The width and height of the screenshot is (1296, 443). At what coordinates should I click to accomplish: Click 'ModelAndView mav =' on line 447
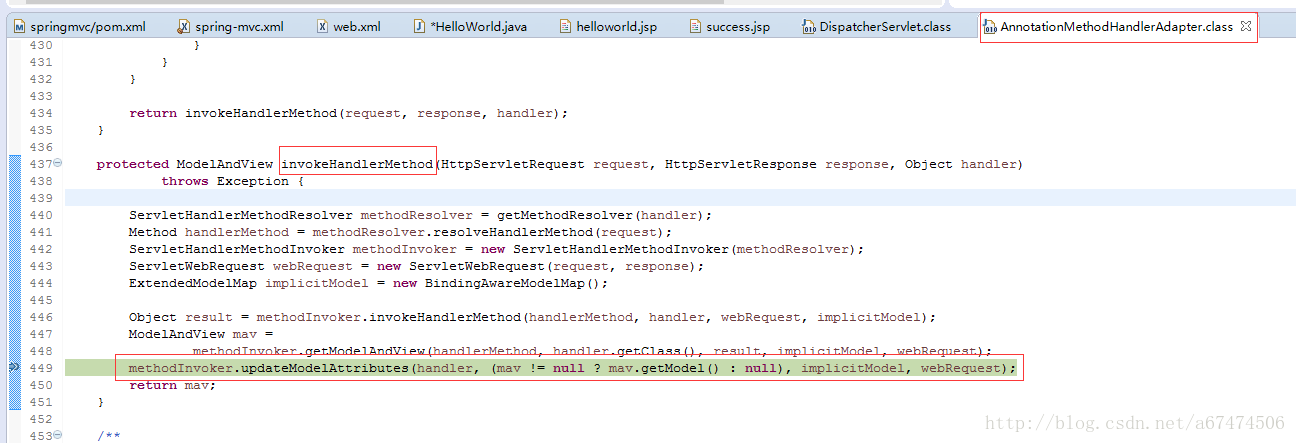(x=201, y=334)
